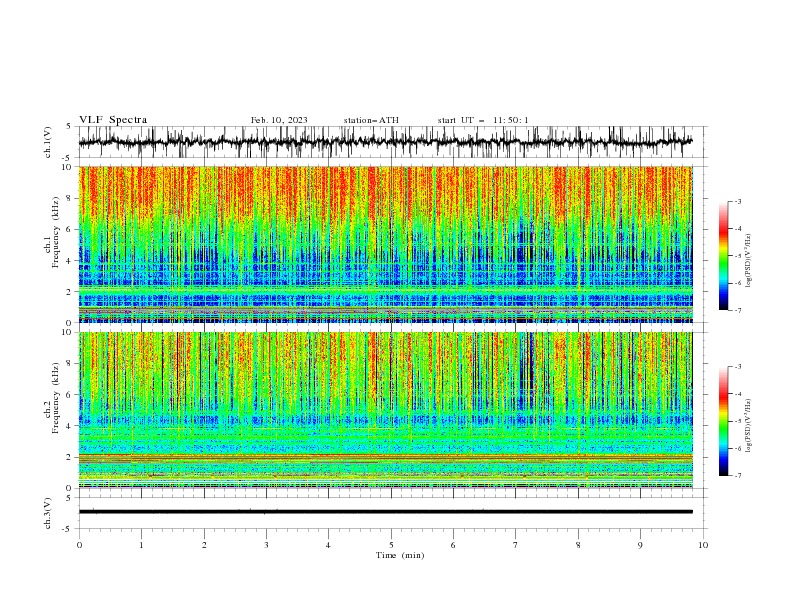Click the time axis tick label "7"
This screenshot has height=612, width=792.
point(515,545)
